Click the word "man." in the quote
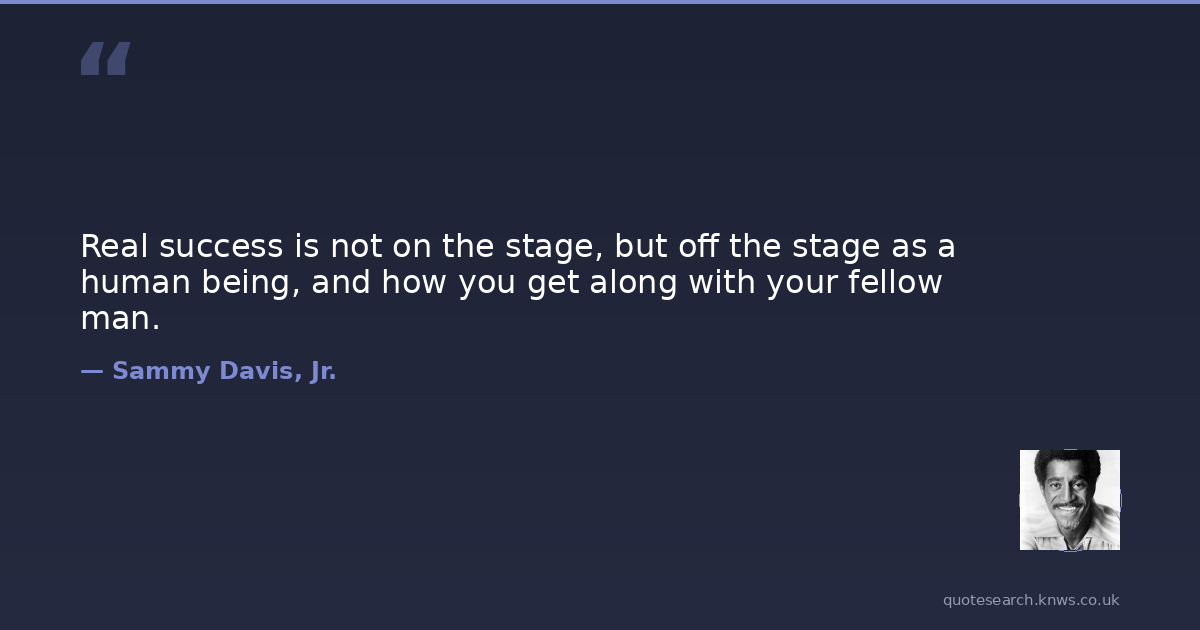1200x630 pixels. click(120, 320)
